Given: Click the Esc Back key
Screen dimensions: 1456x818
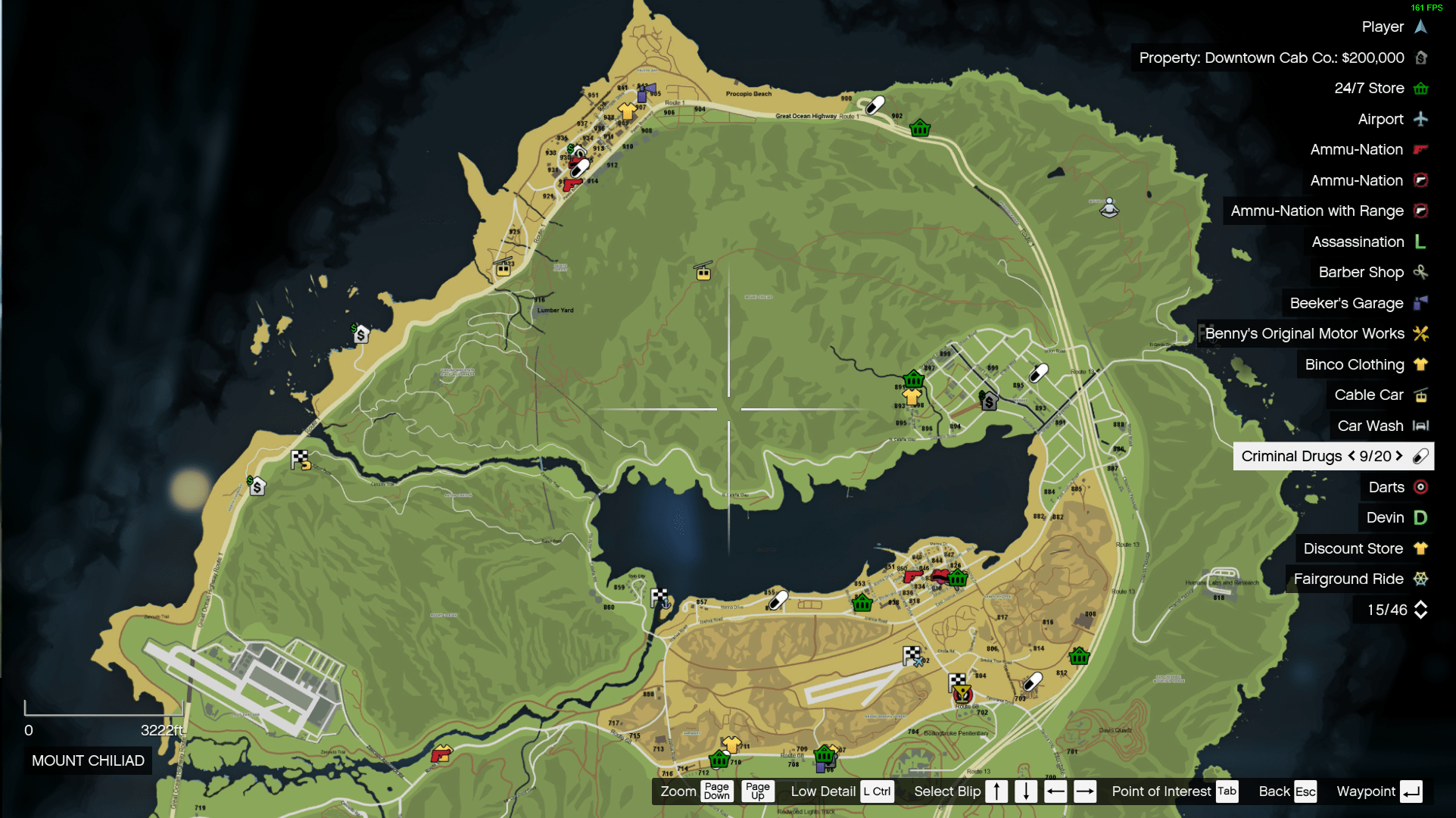Looking at the screenshot, I should (x=1305, y=791).
